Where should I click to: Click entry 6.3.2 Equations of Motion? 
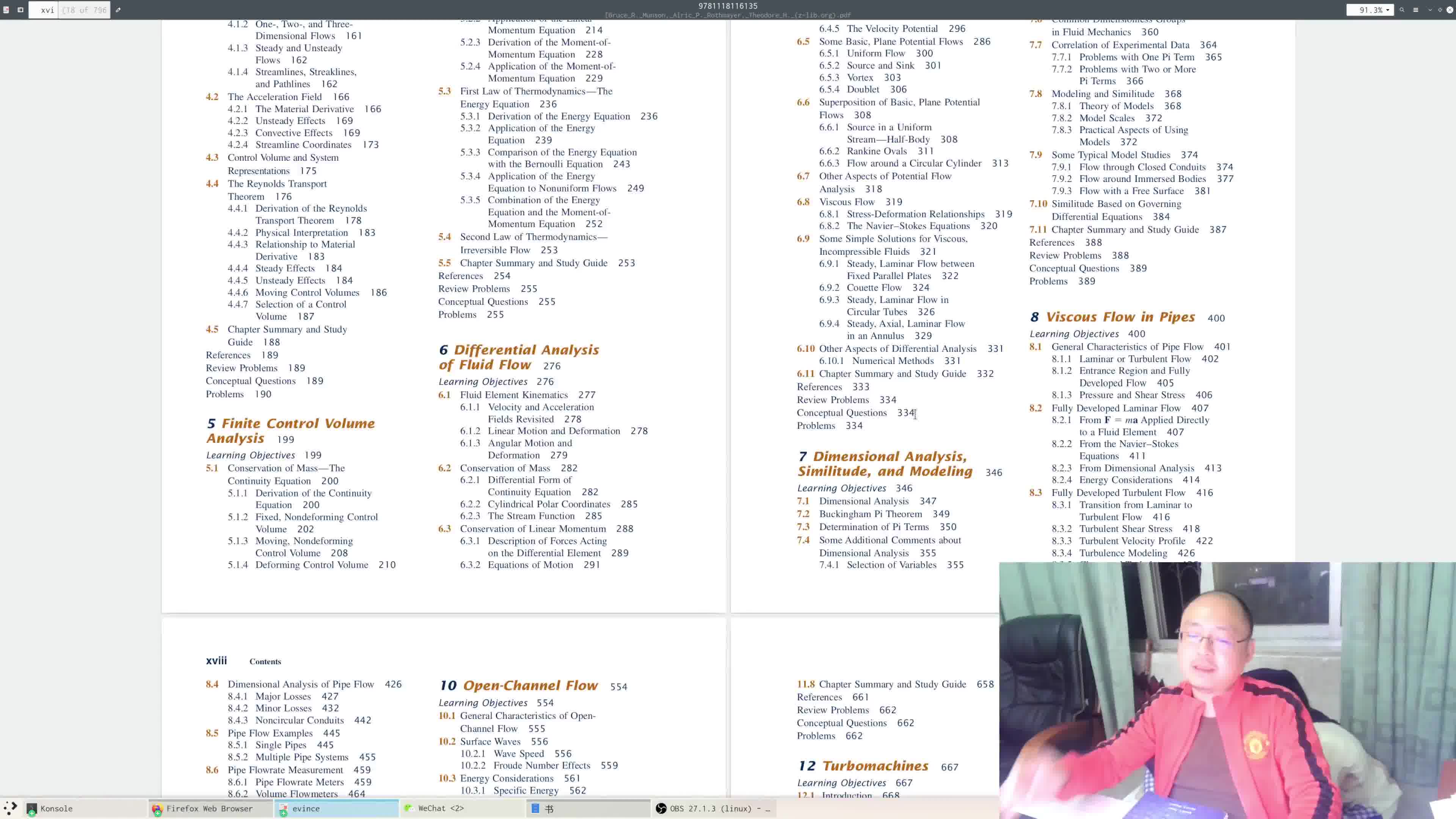[x=530, y=565]
